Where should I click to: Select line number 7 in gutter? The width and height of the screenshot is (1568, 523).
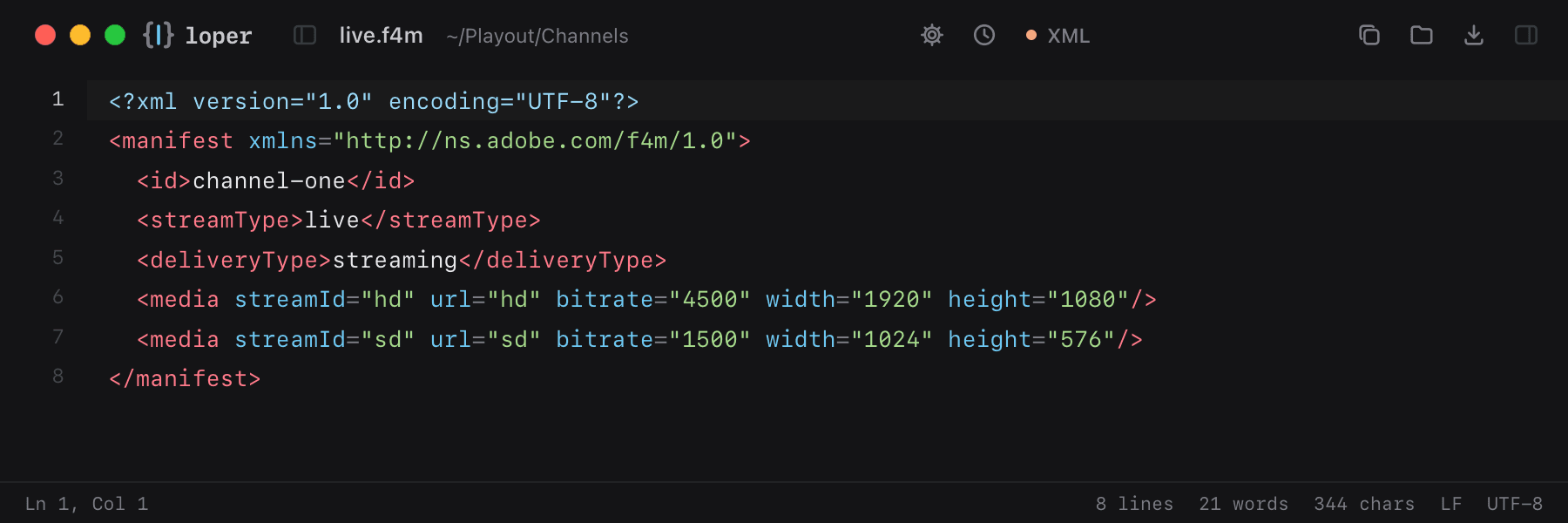(57, 337)
